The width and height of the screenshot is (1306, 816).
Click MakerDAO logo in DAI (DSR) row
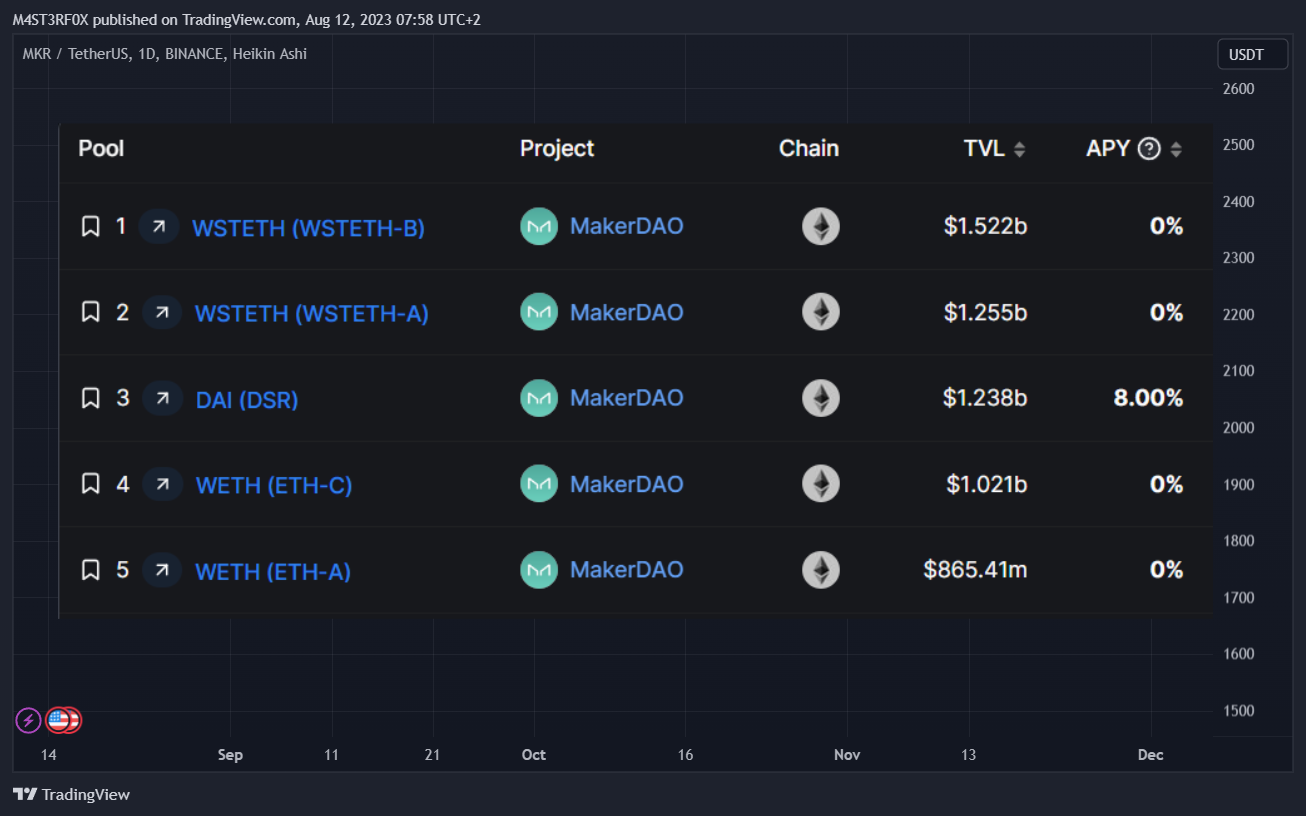click(x=539, y=398)
